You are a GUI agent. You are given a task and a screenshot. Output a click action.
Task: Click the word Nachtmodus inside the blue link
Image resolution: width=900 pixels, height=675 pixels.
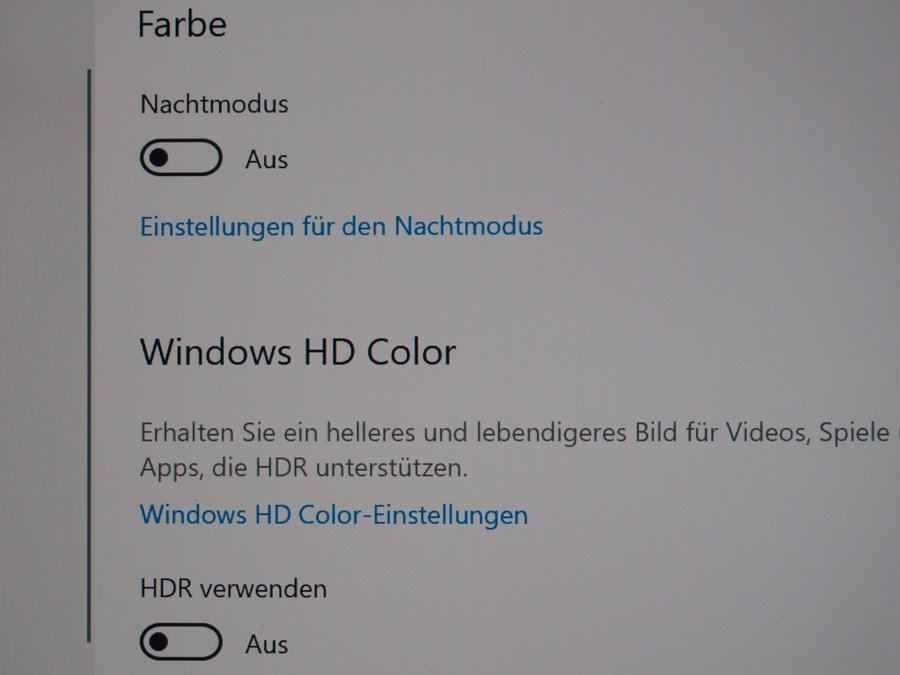pyautogui.click(x=468, y=226)
